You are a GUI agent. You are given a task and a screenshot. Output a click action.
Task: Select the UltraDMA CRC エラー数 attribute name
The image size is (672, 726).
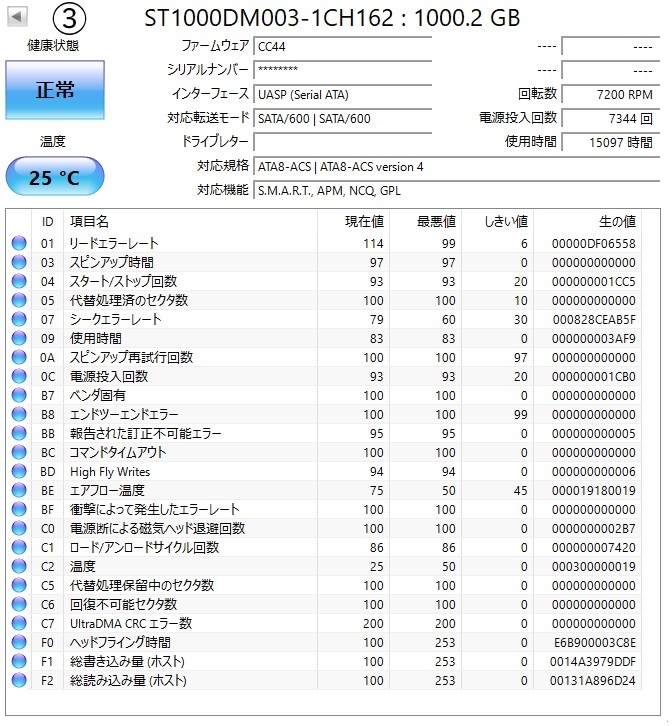click(131, 623)
